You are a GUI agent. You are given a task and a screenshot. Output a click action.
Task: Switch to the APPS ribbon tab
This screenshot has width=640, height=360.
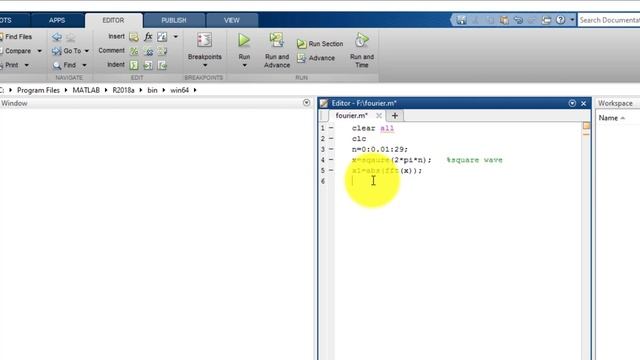[x=57, y=20]
